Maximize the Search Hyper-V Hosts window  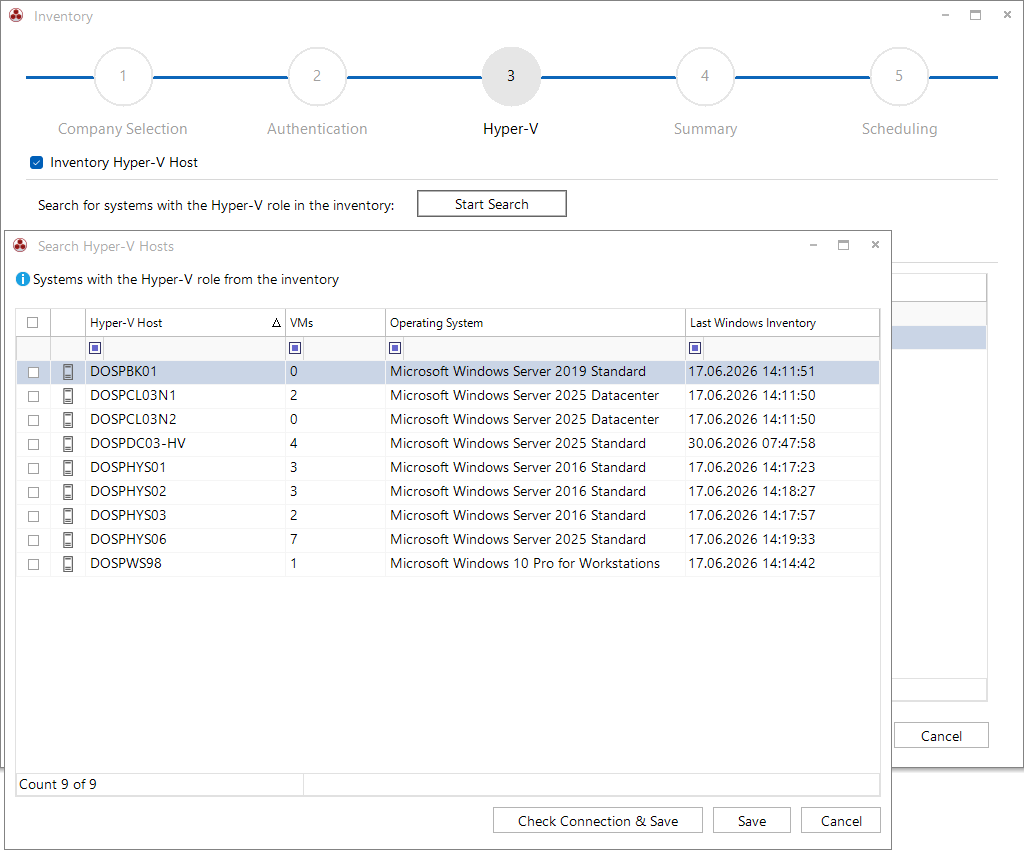(844, 245)
